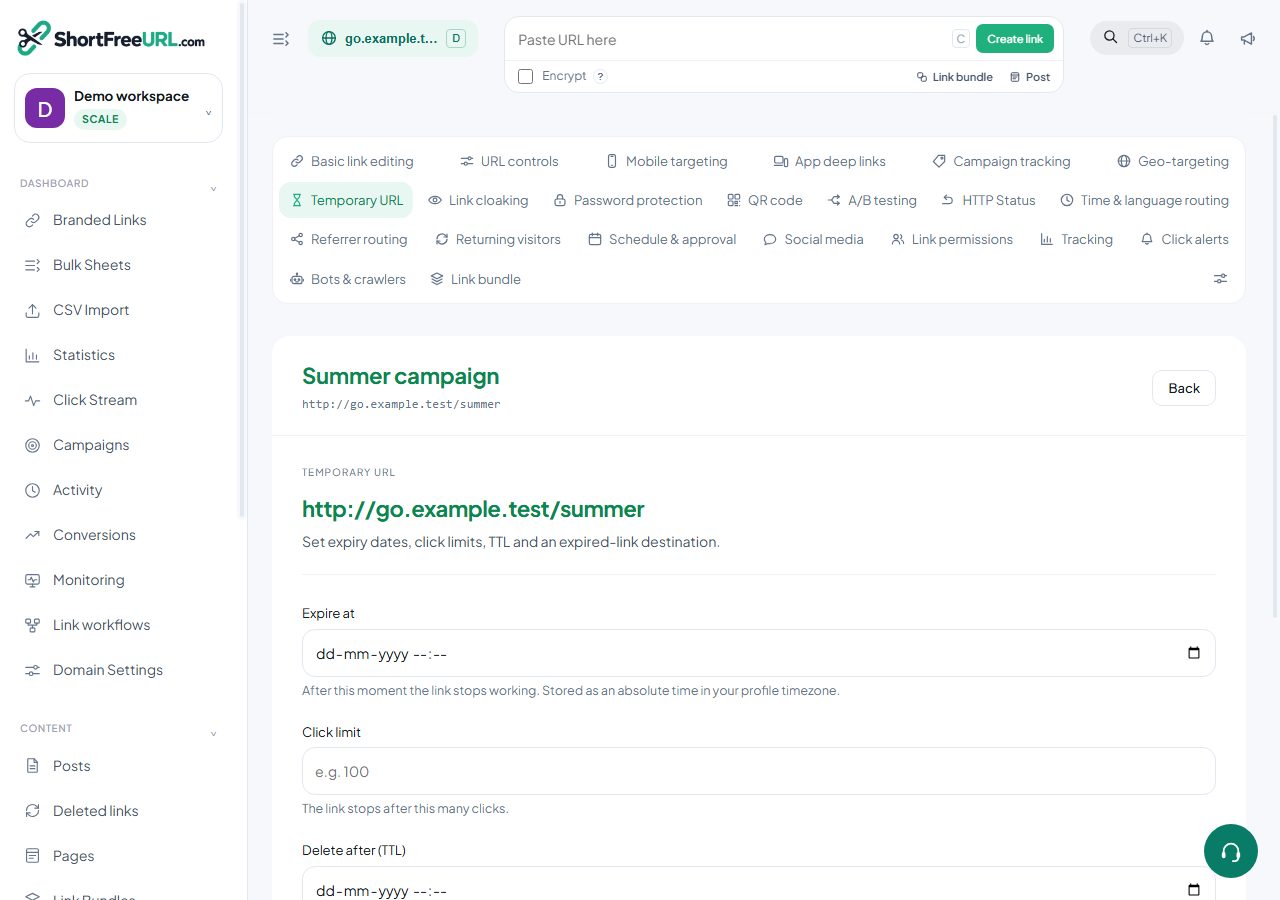Click the tab settings sliders icon
This screenshot has width=1280, height=900.
[x=1220, y=279]
